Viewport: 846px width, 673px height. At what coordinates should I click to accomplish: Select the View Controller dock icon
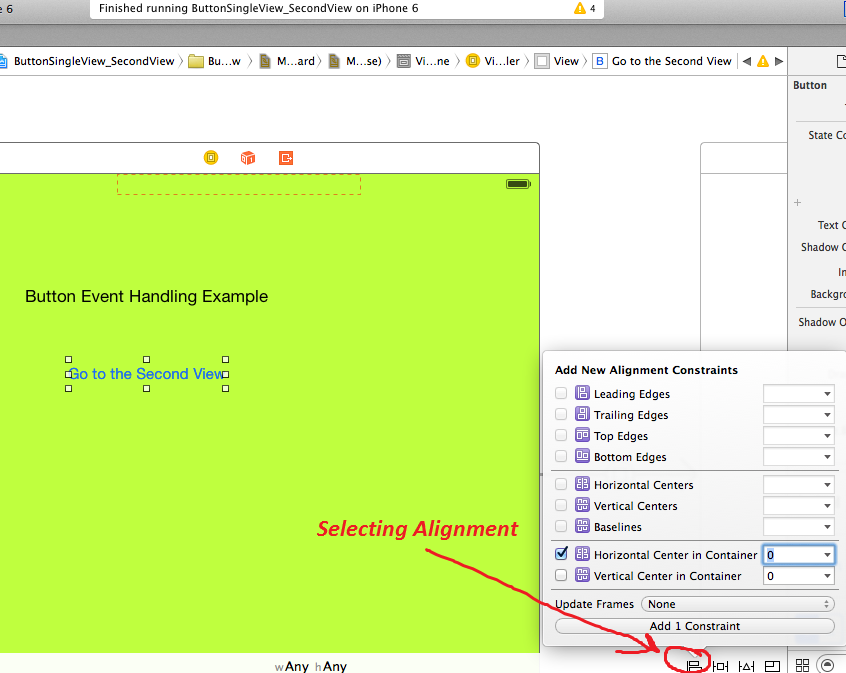point(210,158)
